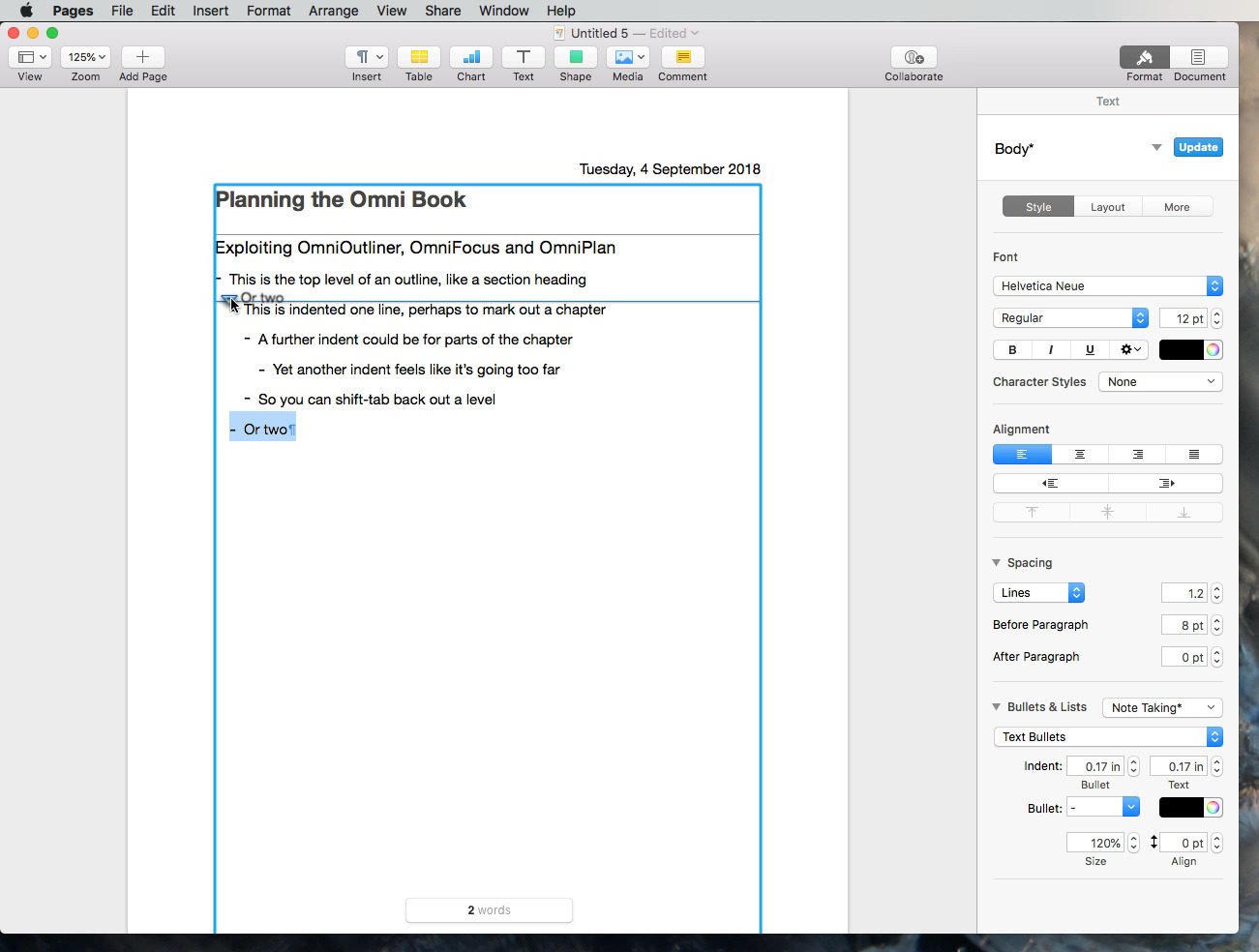The image size is (1259, 952).
Task: Align text left
Action: tap(1022, 454)
